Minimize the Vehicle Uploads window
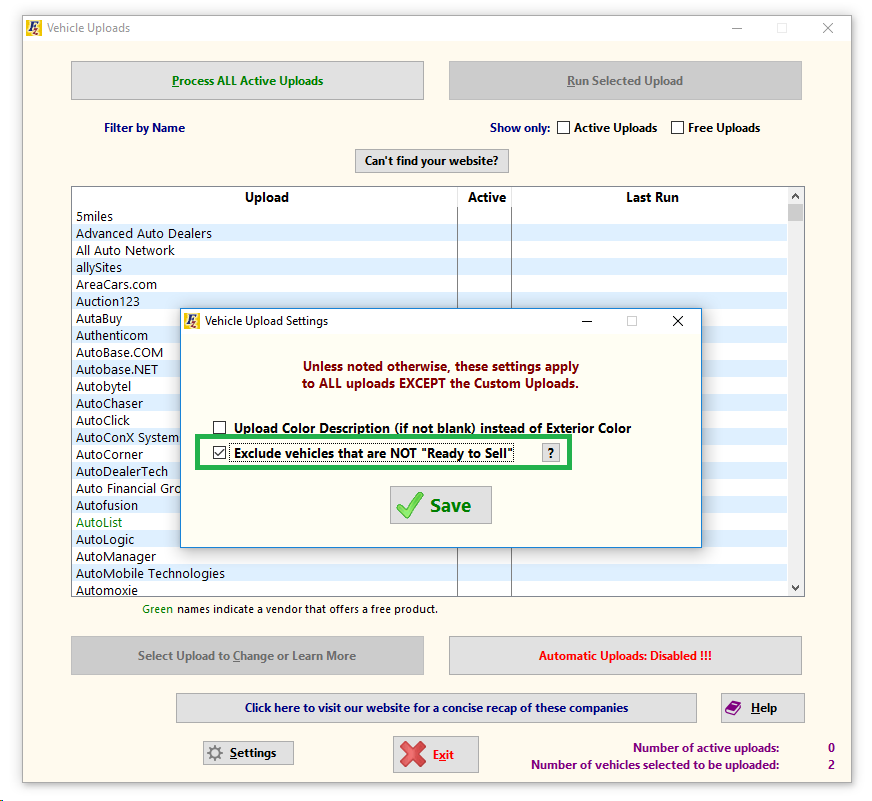This screenshot has width=872, height=801. click(x=737, y=28)
